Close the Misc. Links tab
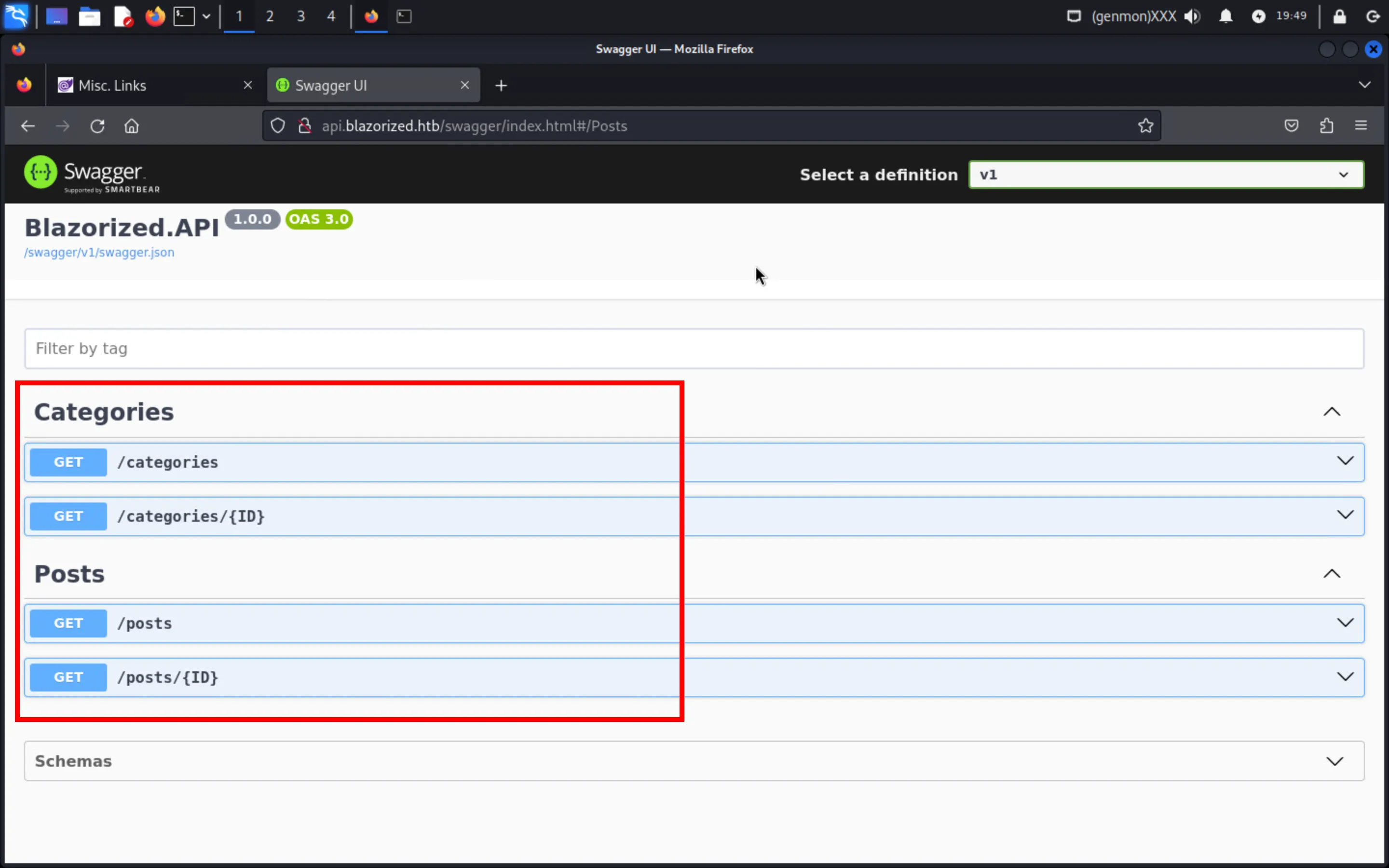This screenshot has width=1389, height=868. tap(248, 85)
